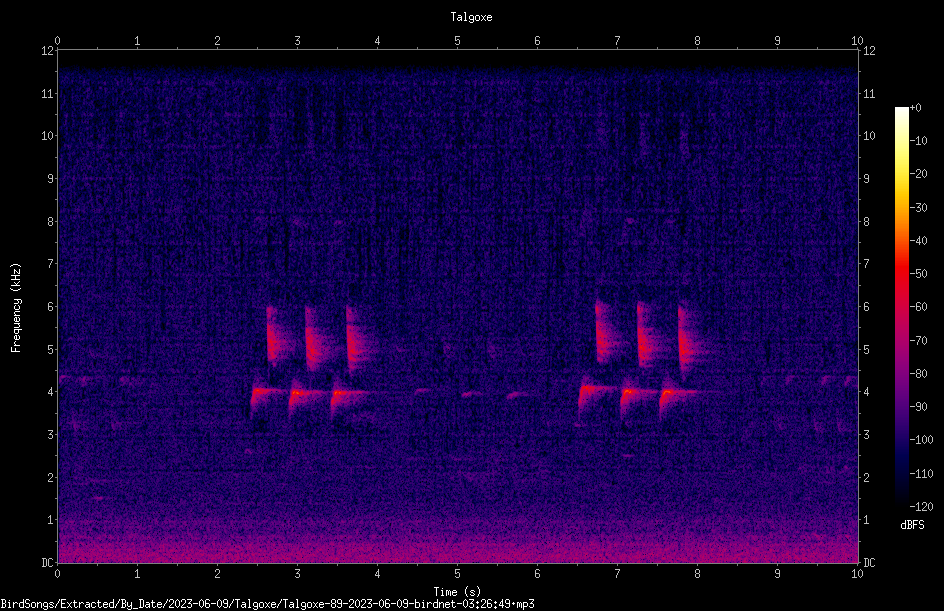Click the "5" tick on the top time axis
The height and width of the screenshot is (611, 944).
point(458,41)
